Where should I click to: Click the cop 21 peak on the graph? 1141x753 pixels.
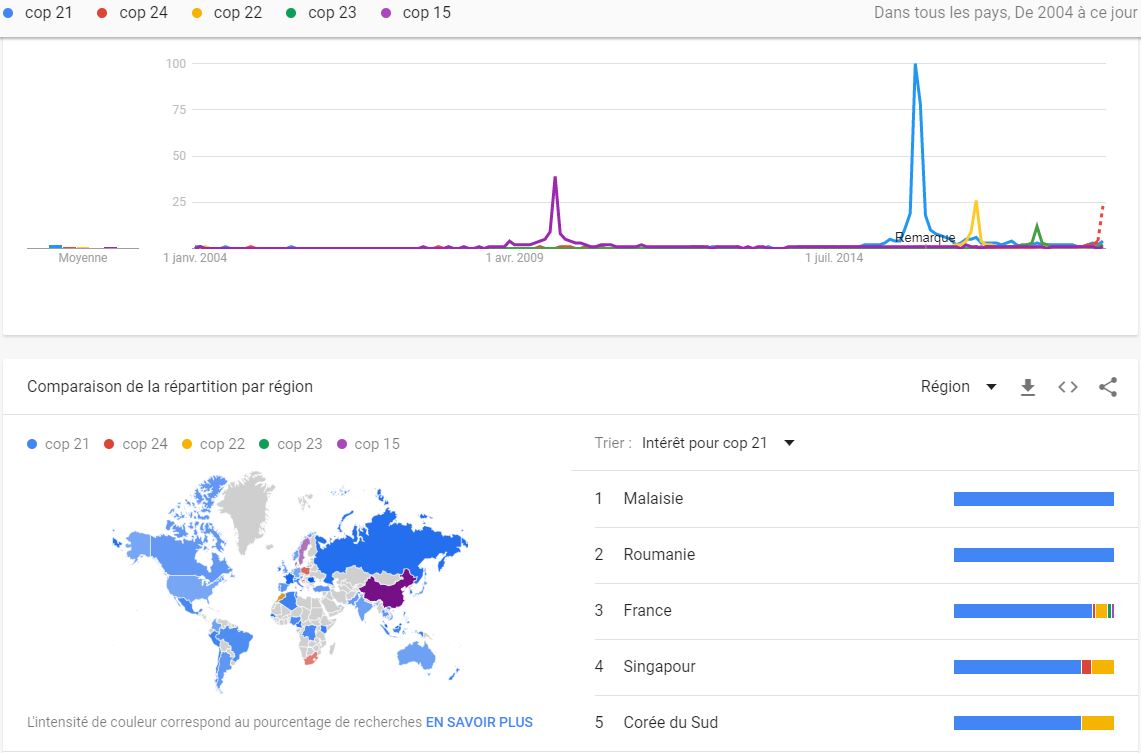tap(915, 66)
